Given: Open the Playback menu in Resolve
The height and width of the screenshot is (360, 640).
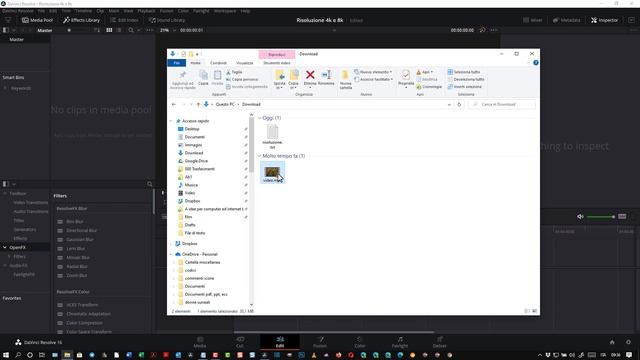Looking at the screenshot, I should pos(146,11).
